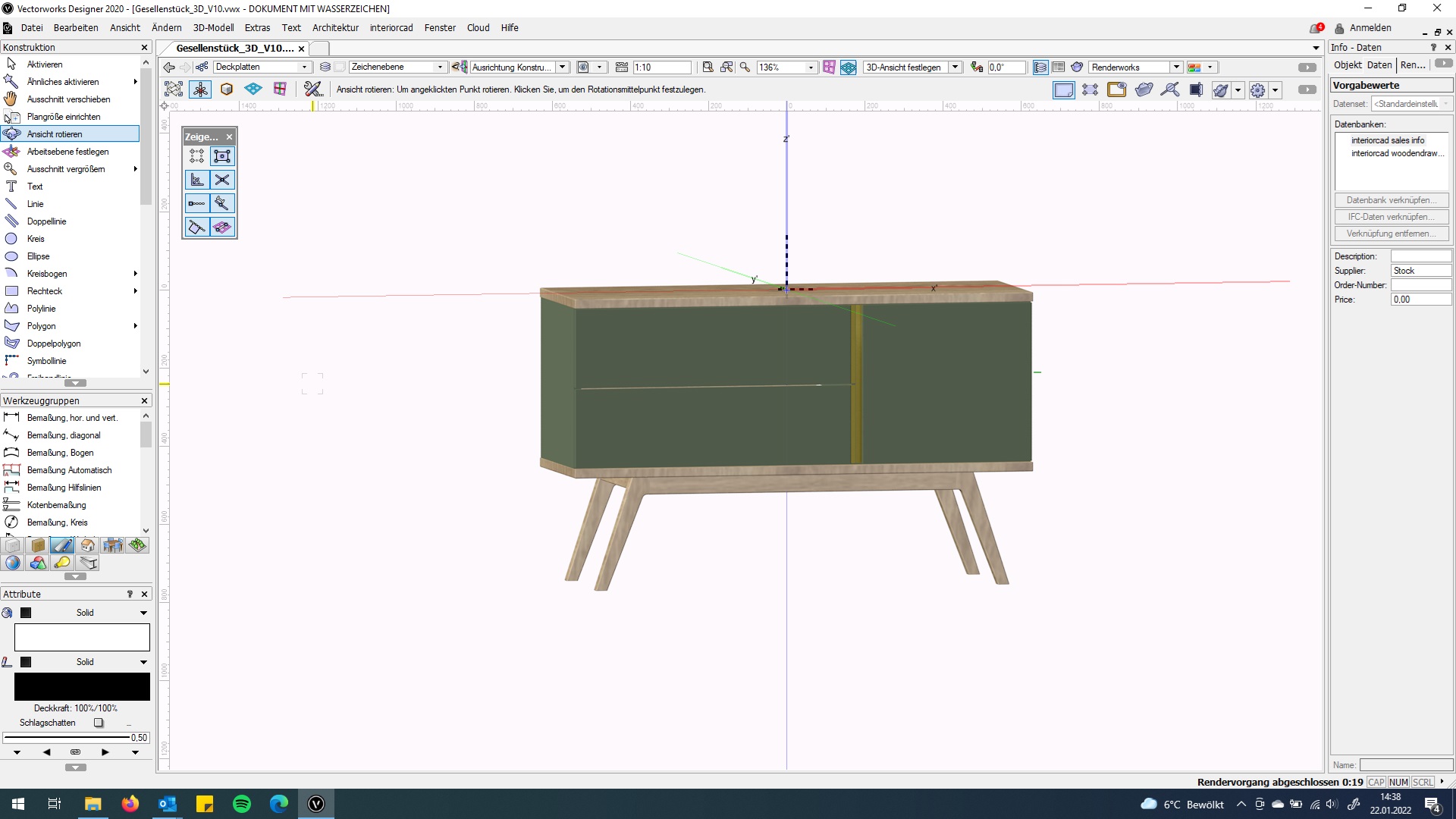
Task: Expand the Rechteck tool flyout arrow
Action: click(135, 291)
